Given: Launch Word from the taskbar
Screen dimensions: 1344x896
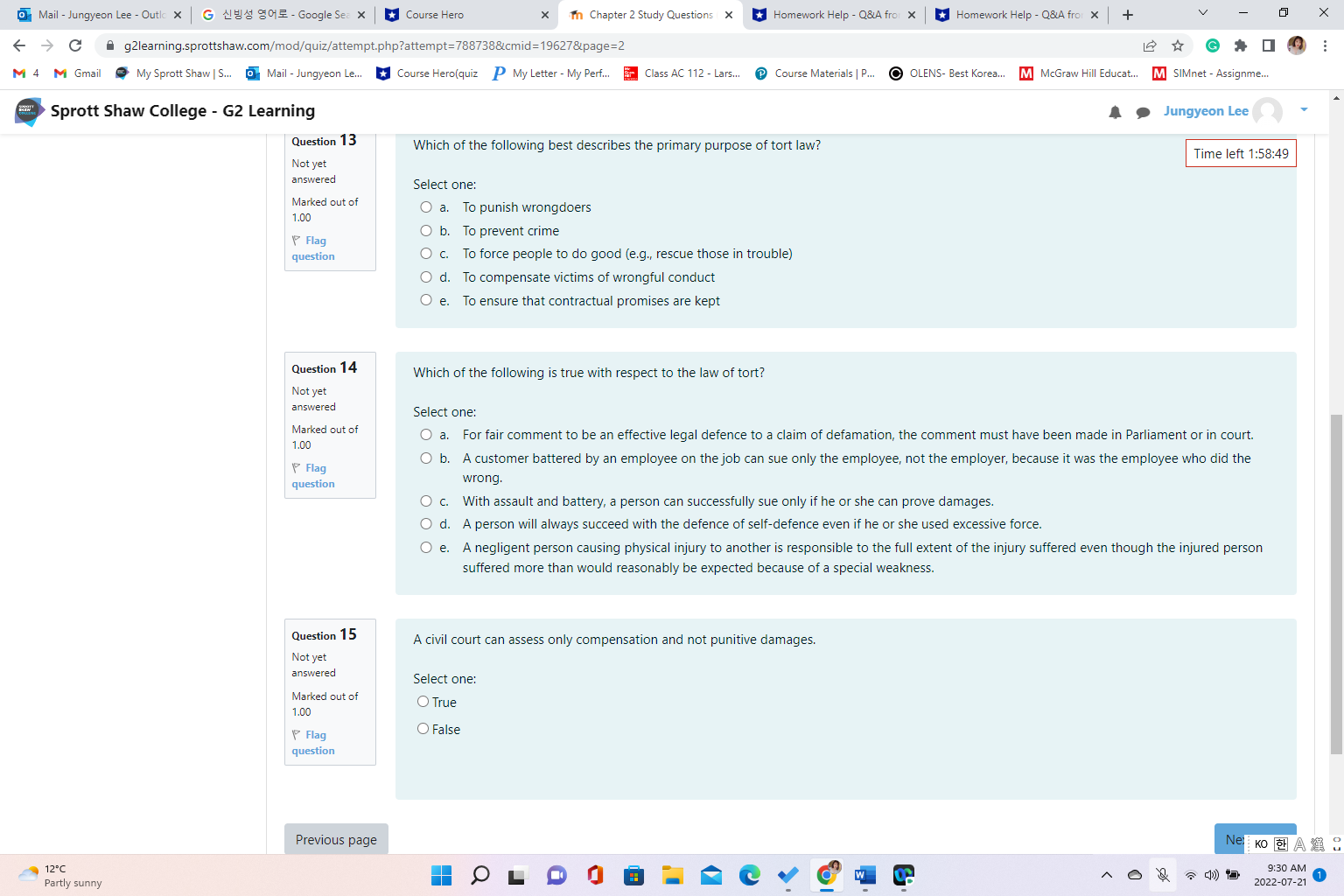Looking at the screenshot, I should 864,874.
